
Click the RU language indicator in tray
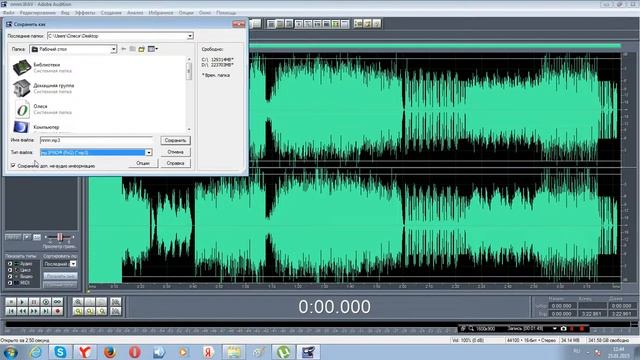(576, 351)
